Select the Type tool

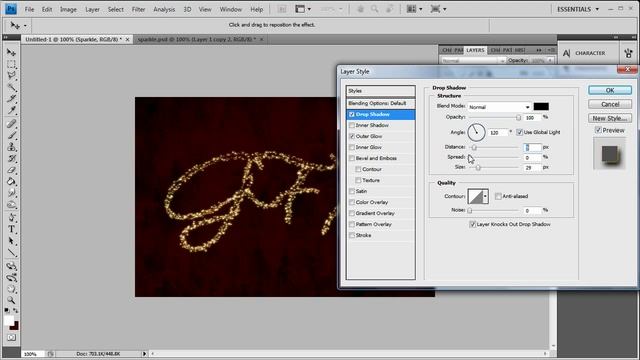pyautogui.click(x=11, y=229)
